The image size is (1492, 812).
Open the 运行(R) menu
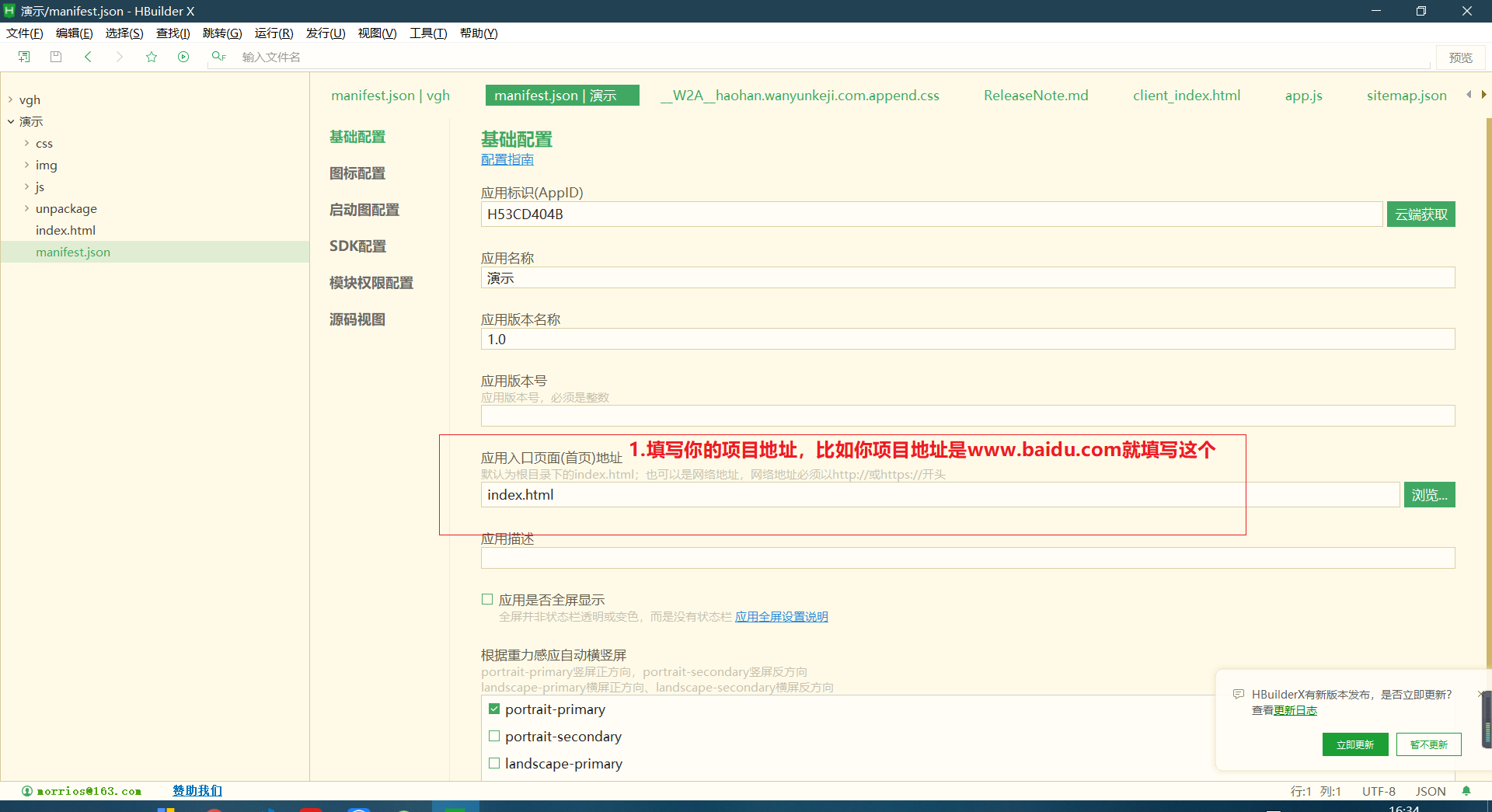click(273, 33)
